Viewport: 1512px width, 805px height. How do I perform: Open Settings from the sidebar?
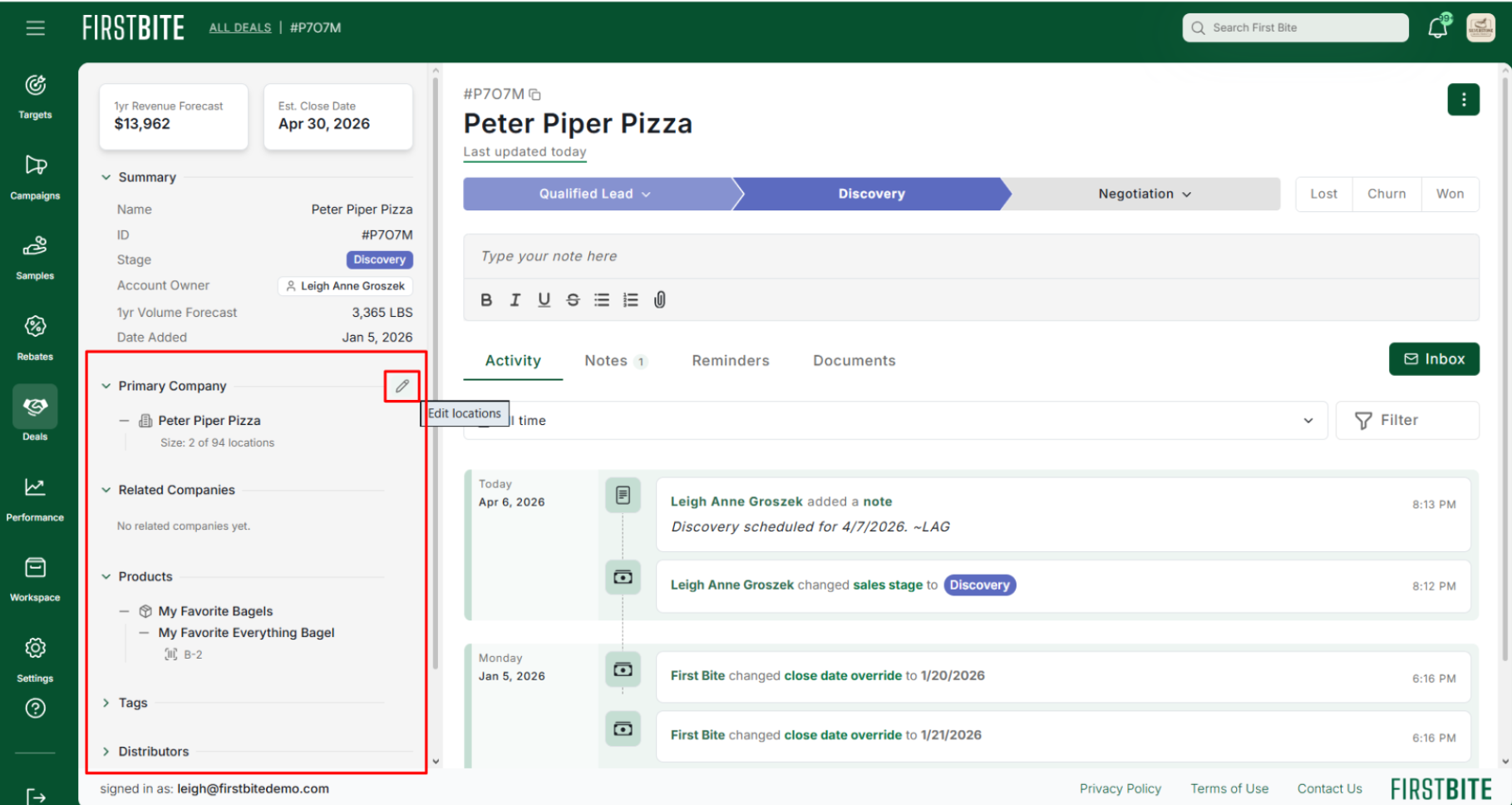[x=35, y=660]
